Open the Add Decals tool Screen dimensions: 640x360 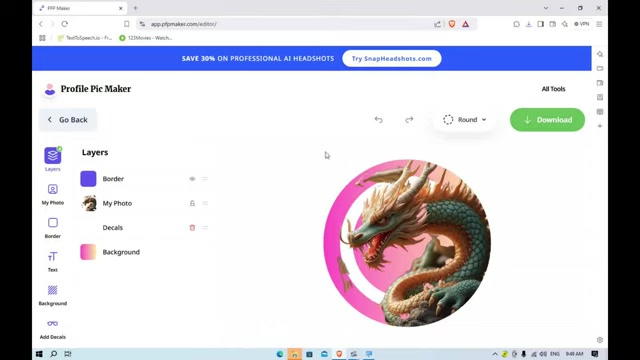click(53, 329)
